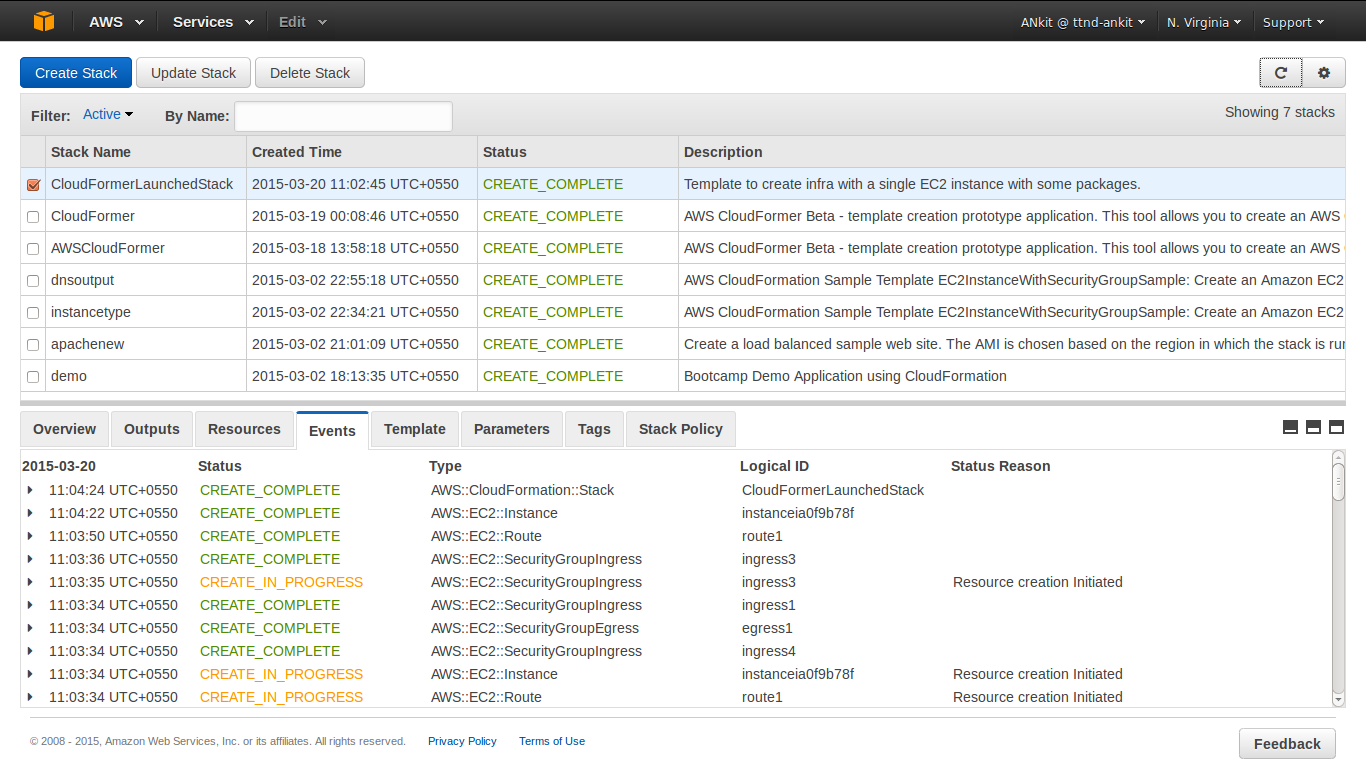Expand the 11:04:22 instanceia0f9b78f event row
The width and height of the screenshot is (1366, 768).
[30, 513]
